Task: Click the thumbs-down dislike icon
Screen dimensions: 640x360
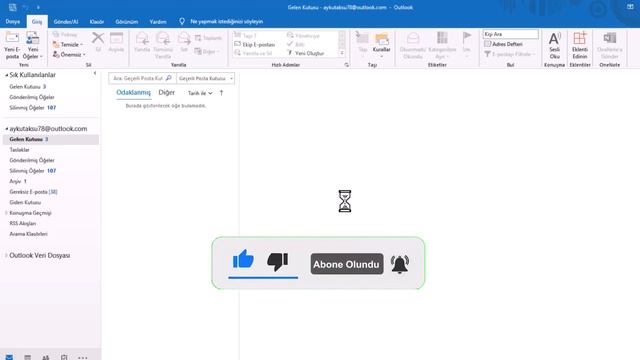Action: click(278, 262)
